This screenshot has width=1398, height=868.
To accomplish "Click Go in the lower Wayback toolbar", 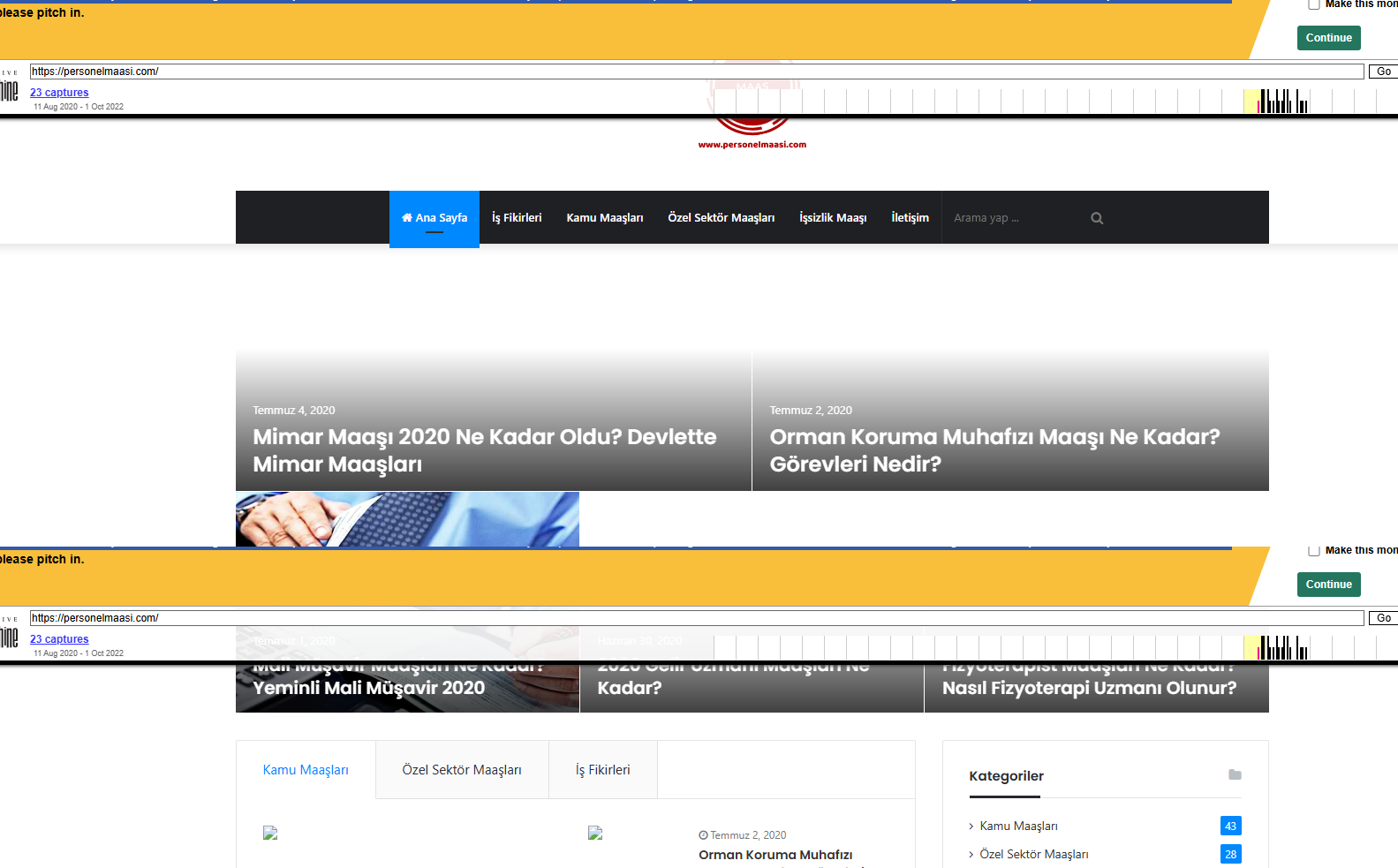I will pyautogui.click(x=1383, y=618).
